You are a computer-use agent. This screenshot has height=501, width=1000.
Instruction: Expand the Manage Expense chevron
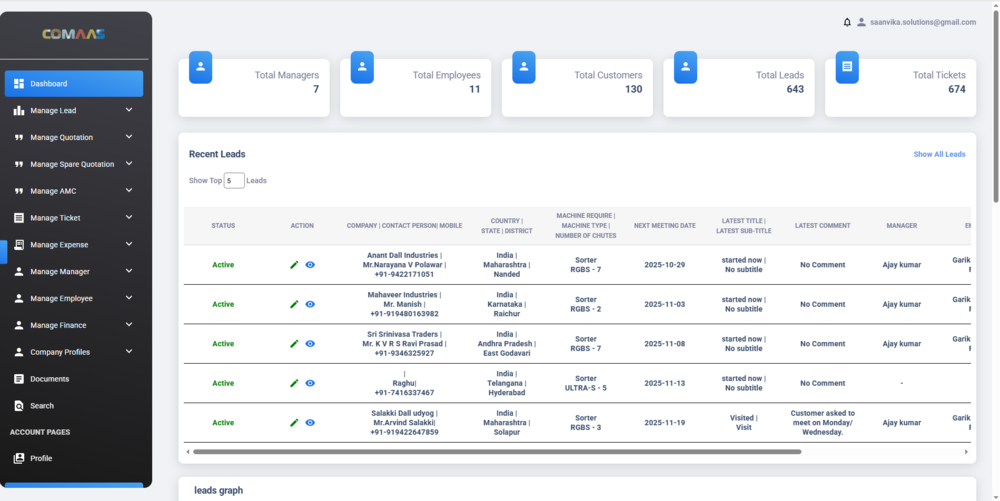pos(129,243)
